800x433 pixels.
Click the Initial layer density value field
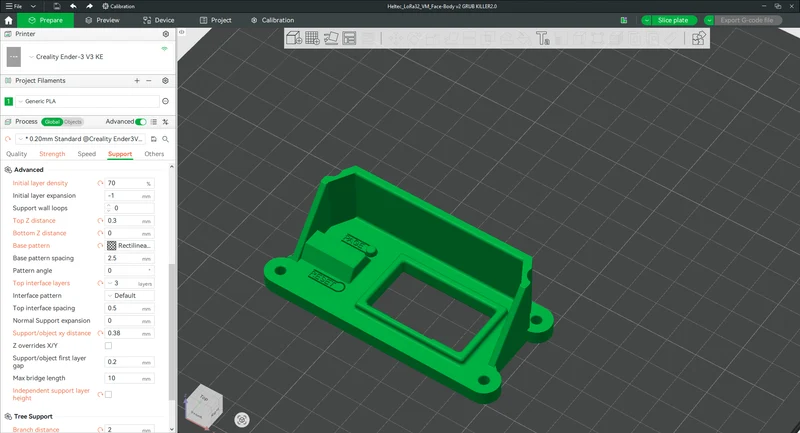coord(130,183)
